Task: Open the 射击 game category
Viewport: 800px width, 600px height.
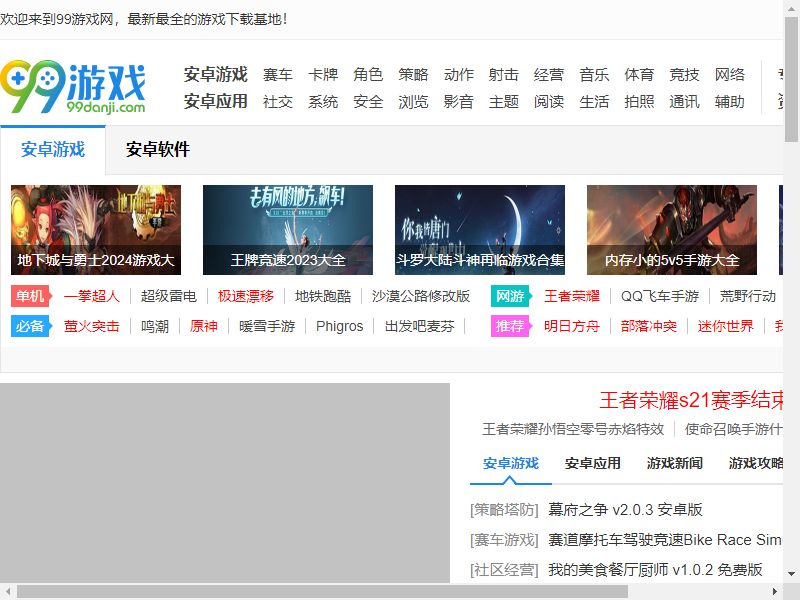Action: coord(504,75)
